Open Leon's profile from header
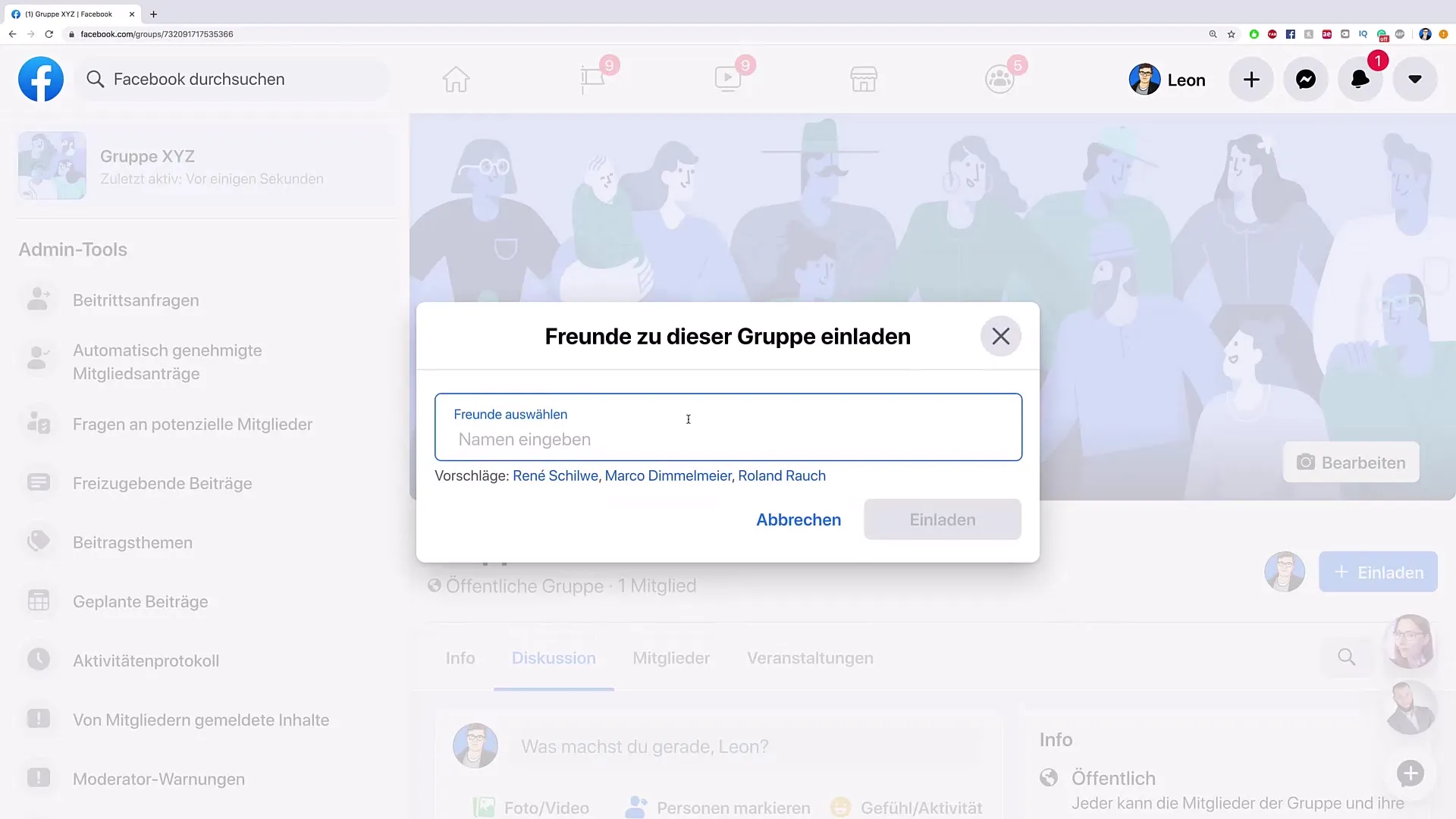 [x=1168, y=80]
